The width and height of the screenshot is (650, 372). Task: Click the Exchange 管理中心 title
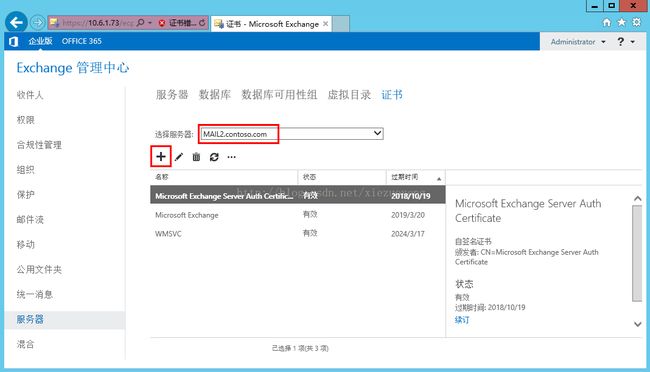pyautogui.click(x=73, y=68)
